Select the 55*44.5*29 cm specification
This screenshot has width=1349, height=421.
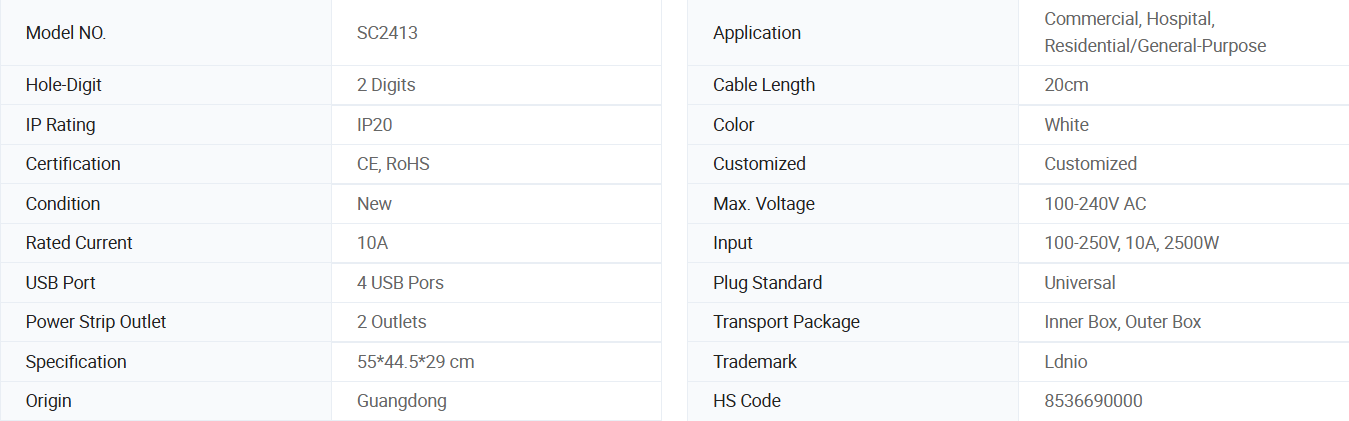coord(415,362)
